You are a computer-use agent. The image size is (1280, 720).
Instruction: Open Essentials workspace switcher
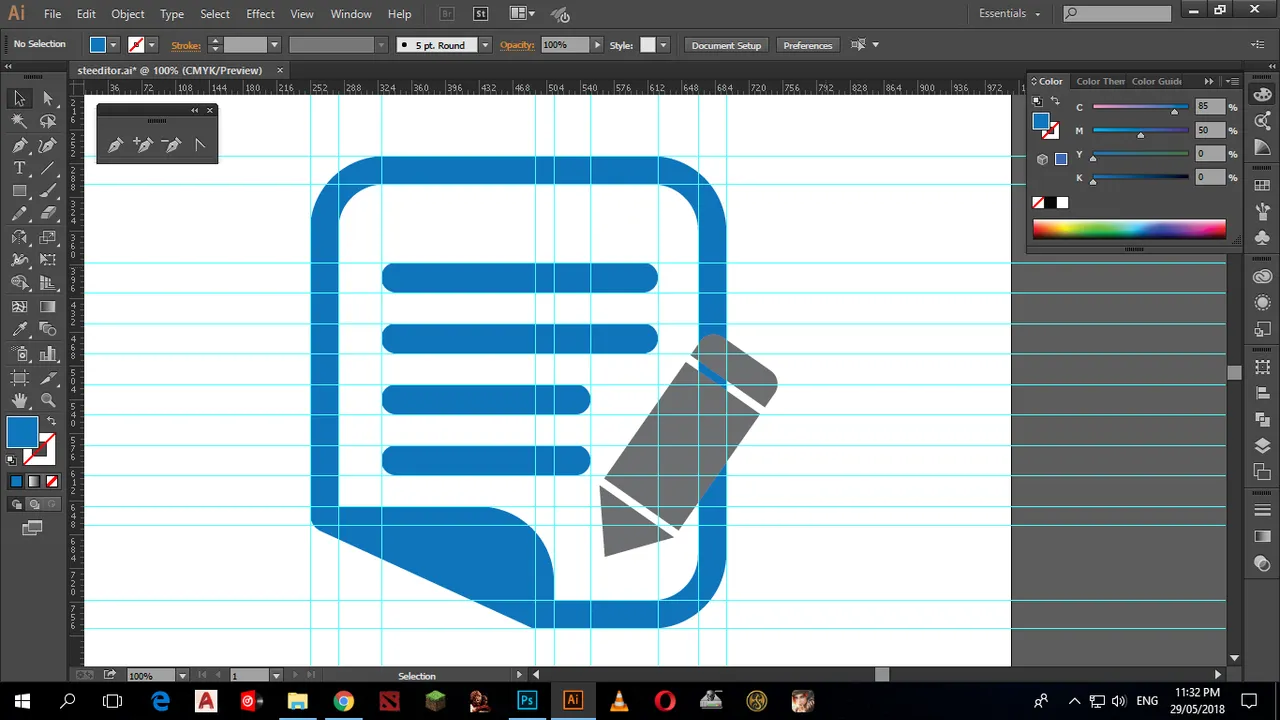[1010, 14]
